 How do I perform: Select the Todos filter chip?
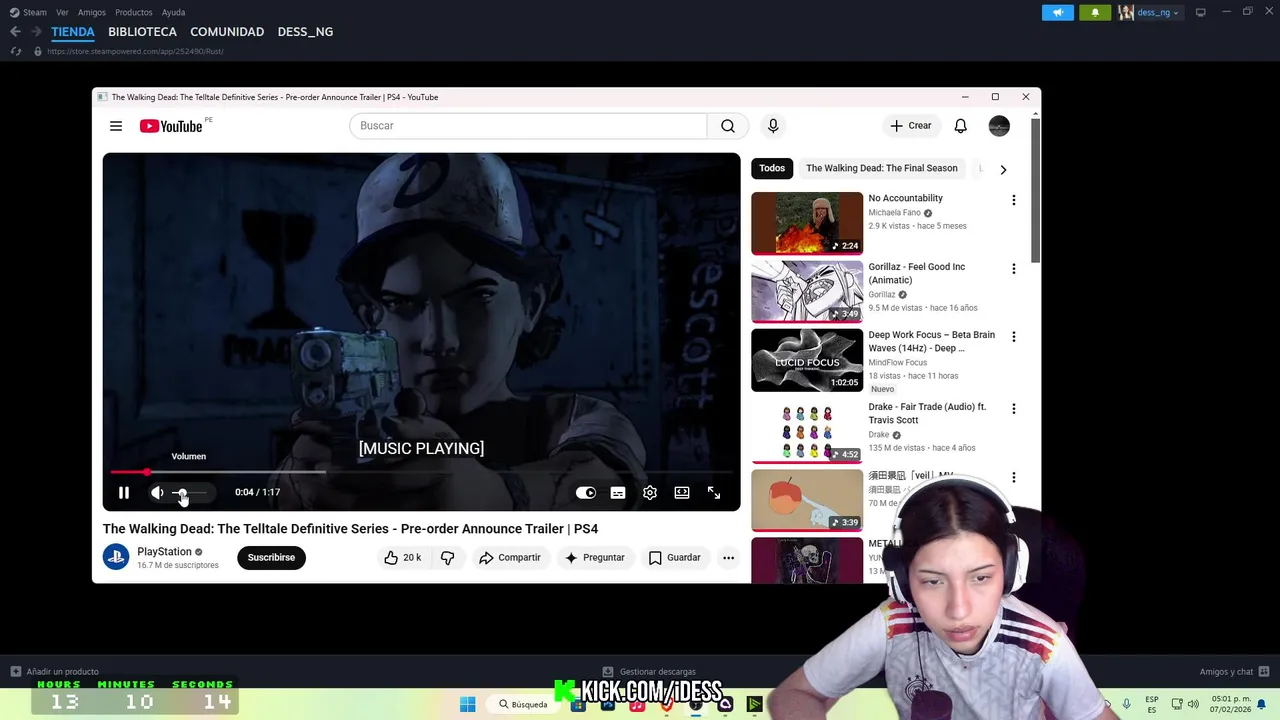772,168
